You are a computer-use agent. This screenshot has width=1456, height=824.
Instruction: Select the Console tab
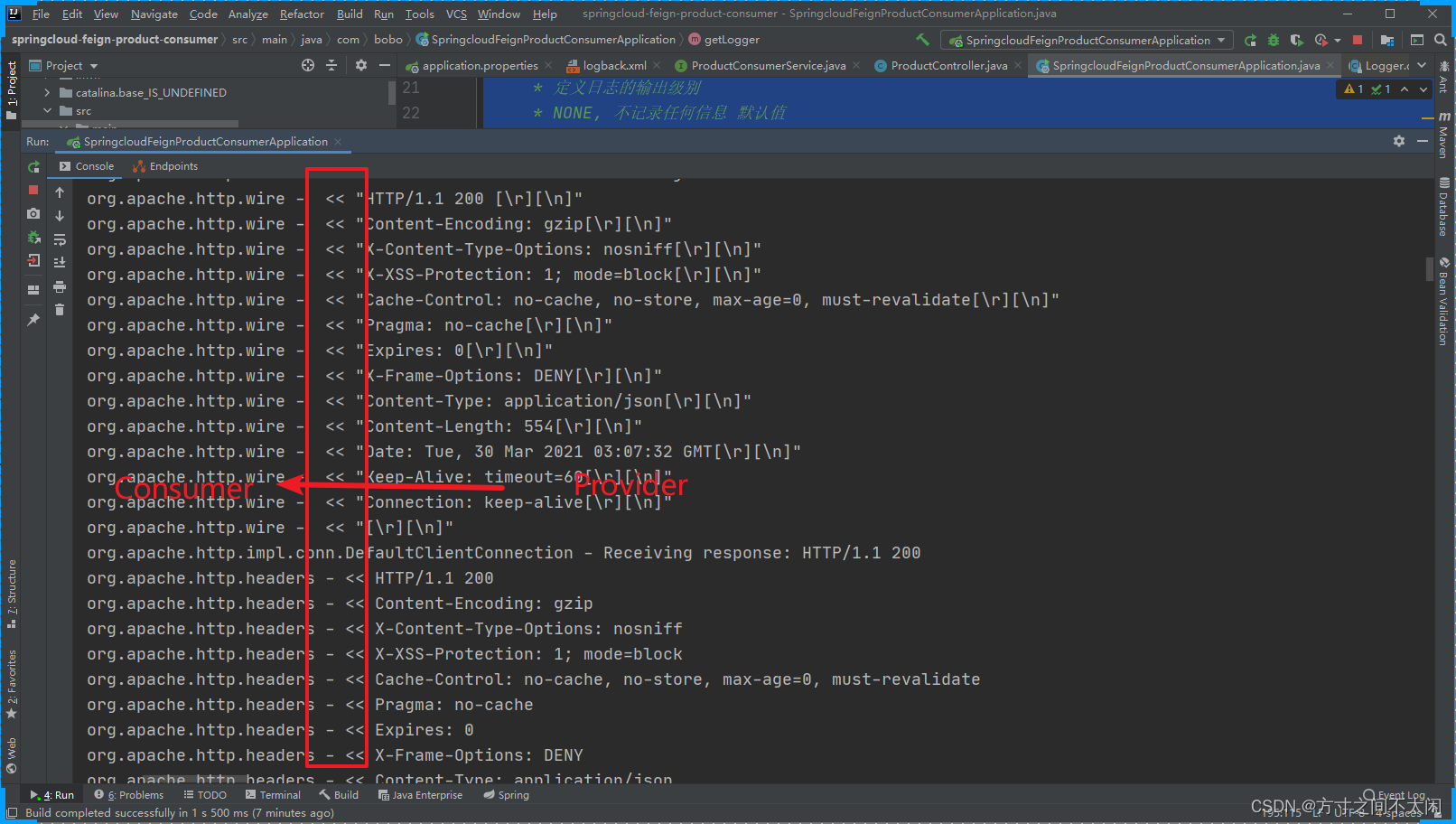click(x=87, y=166)
